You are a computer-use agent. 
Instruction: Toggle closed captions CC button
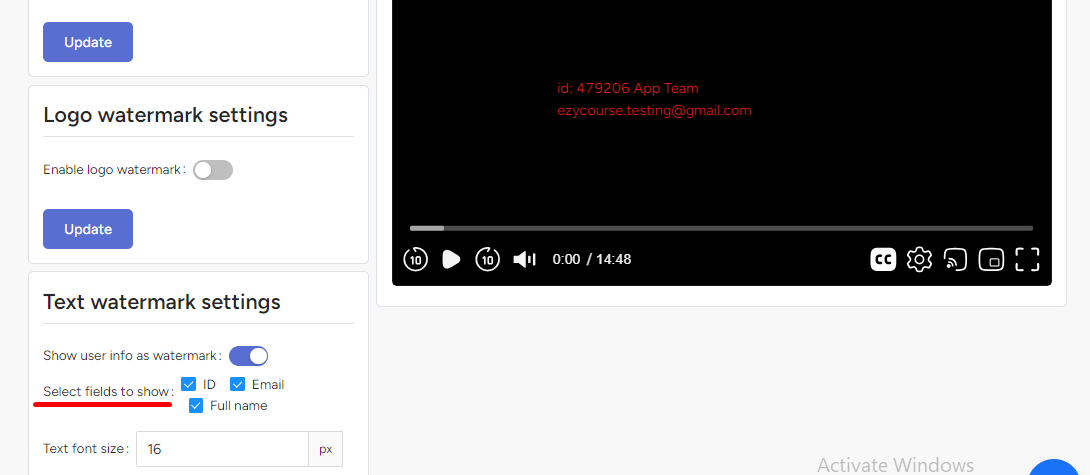[883, 259]
